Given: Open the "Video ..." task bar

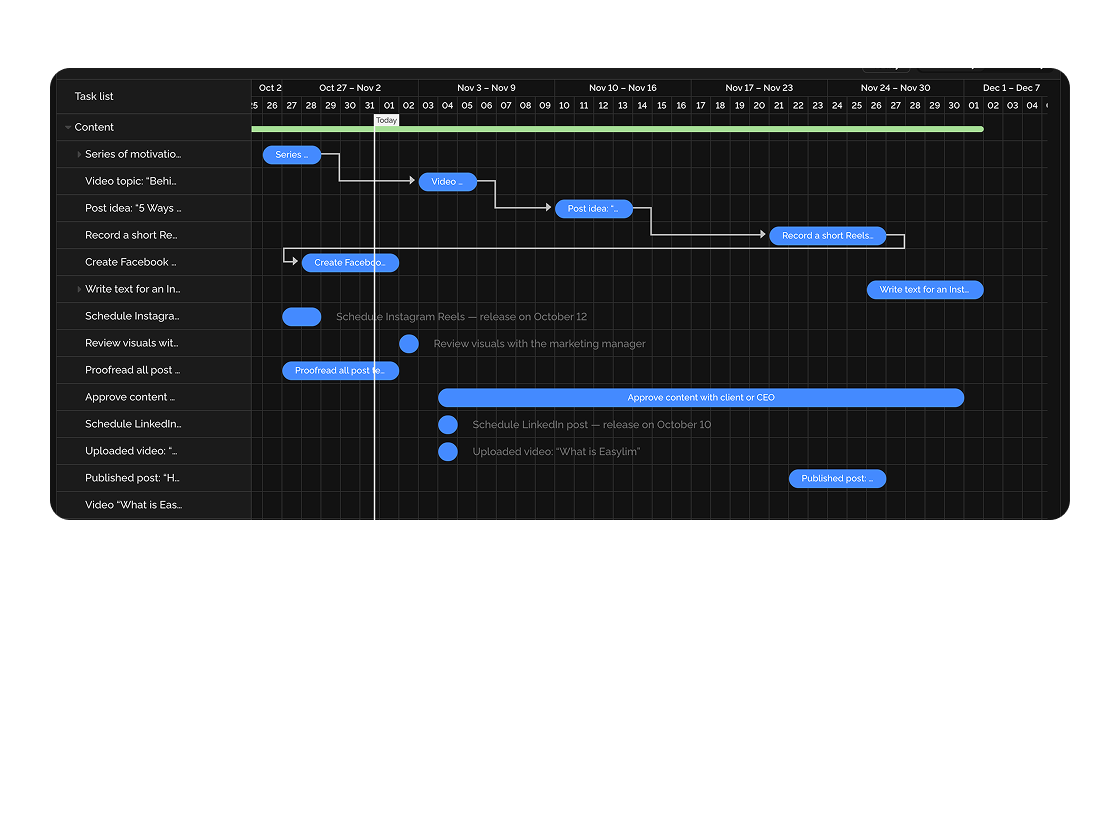Looking at the screenshot, I should click(446, 181).
